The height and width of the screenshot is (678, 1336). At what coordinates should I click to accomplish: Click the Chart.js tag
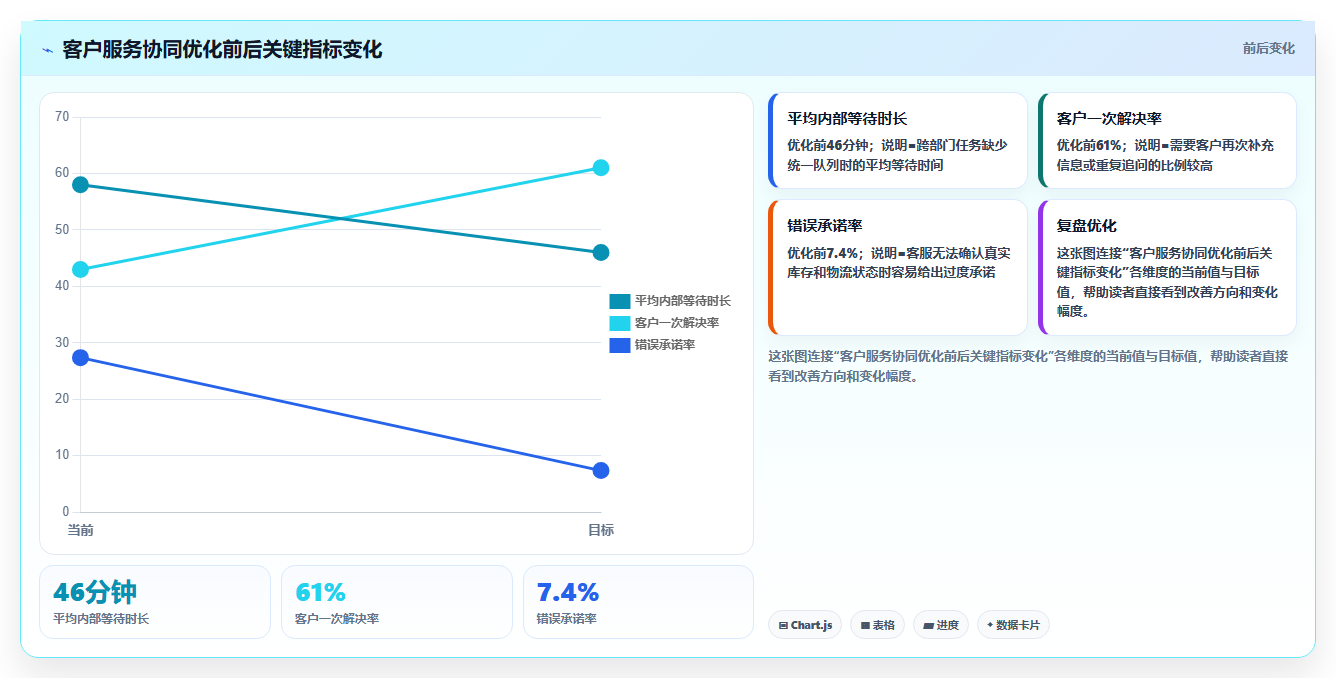805,625
